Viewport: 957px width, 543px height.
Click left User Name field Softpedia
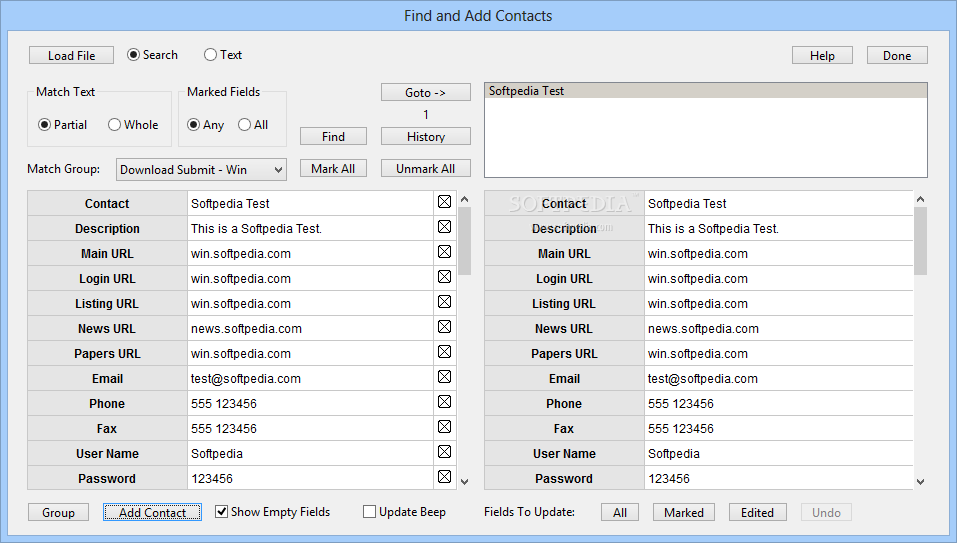coord(310,453)
